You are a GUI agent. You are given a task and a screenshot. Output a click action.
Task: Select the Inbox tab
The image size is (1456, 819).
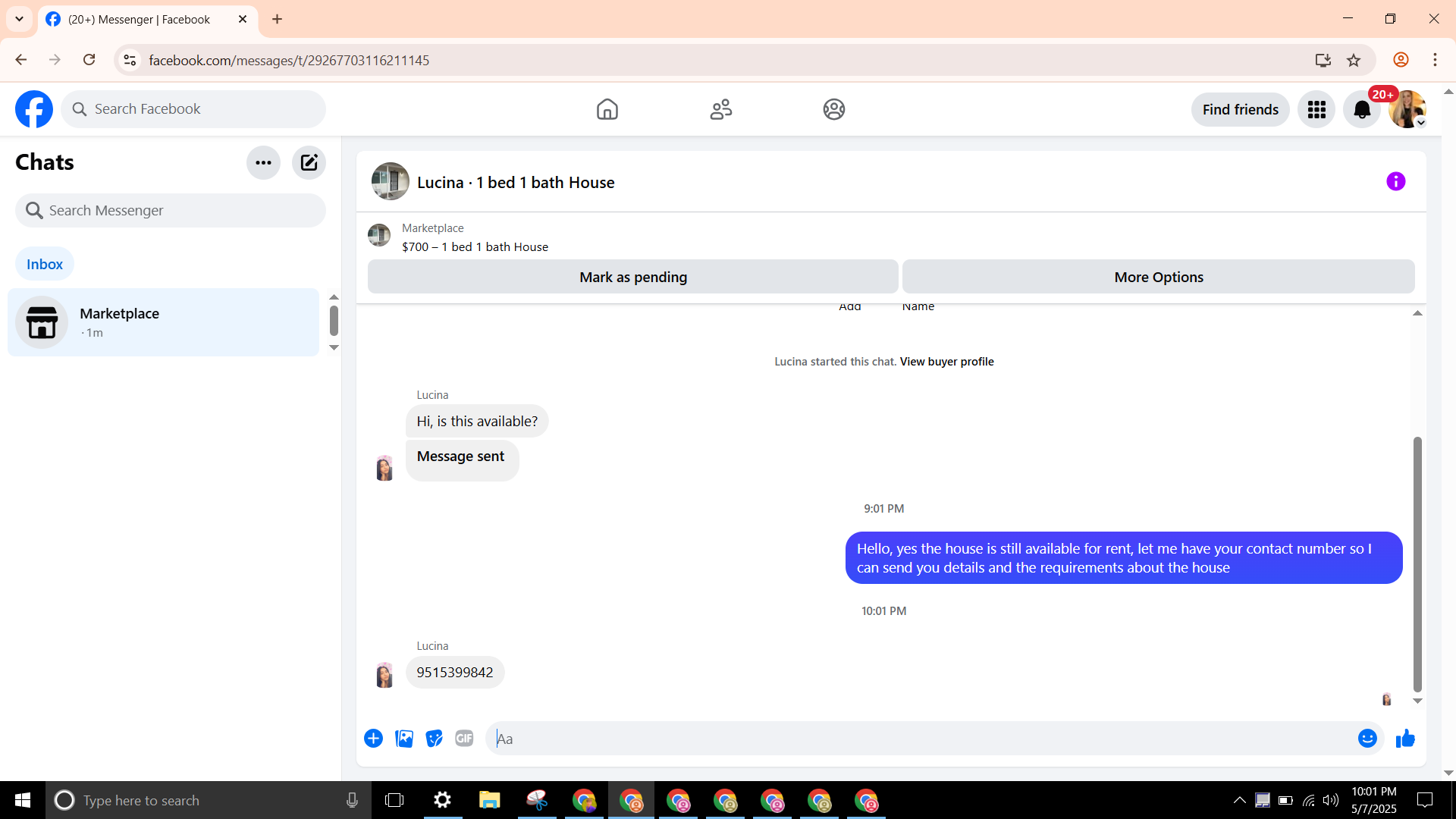(45, 264)
